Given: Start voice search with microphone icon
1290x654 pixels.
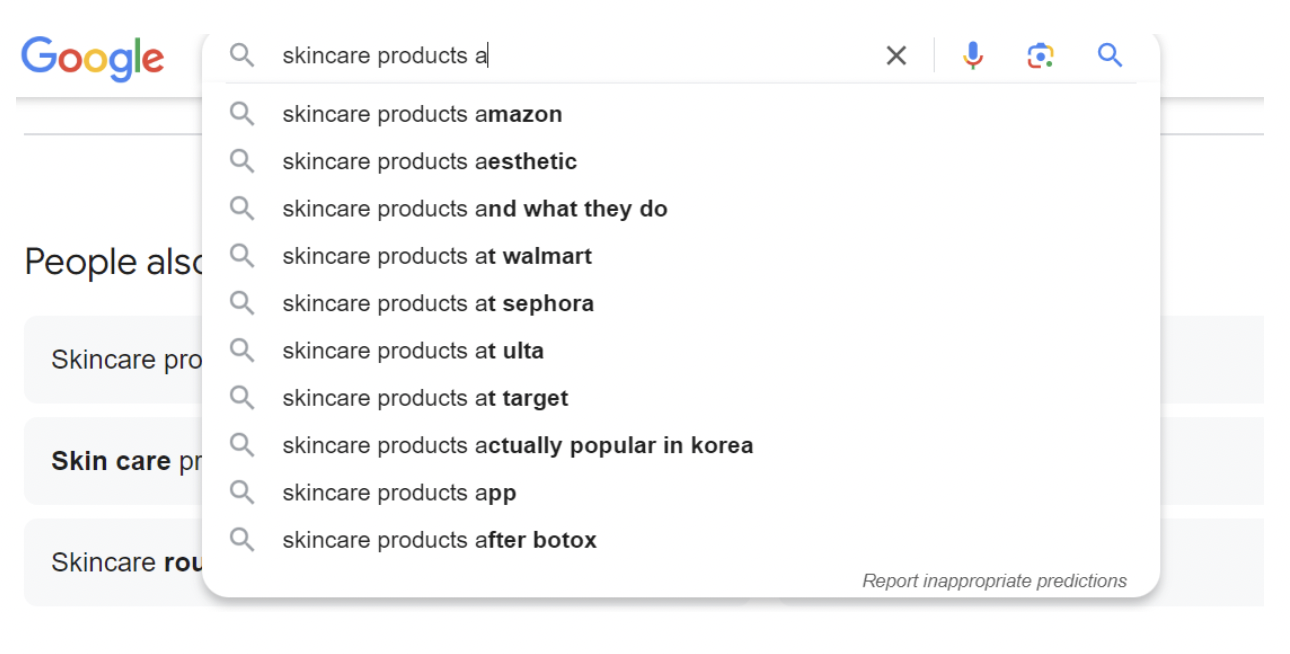Looking at the screenshot, I should pos(973,56).
